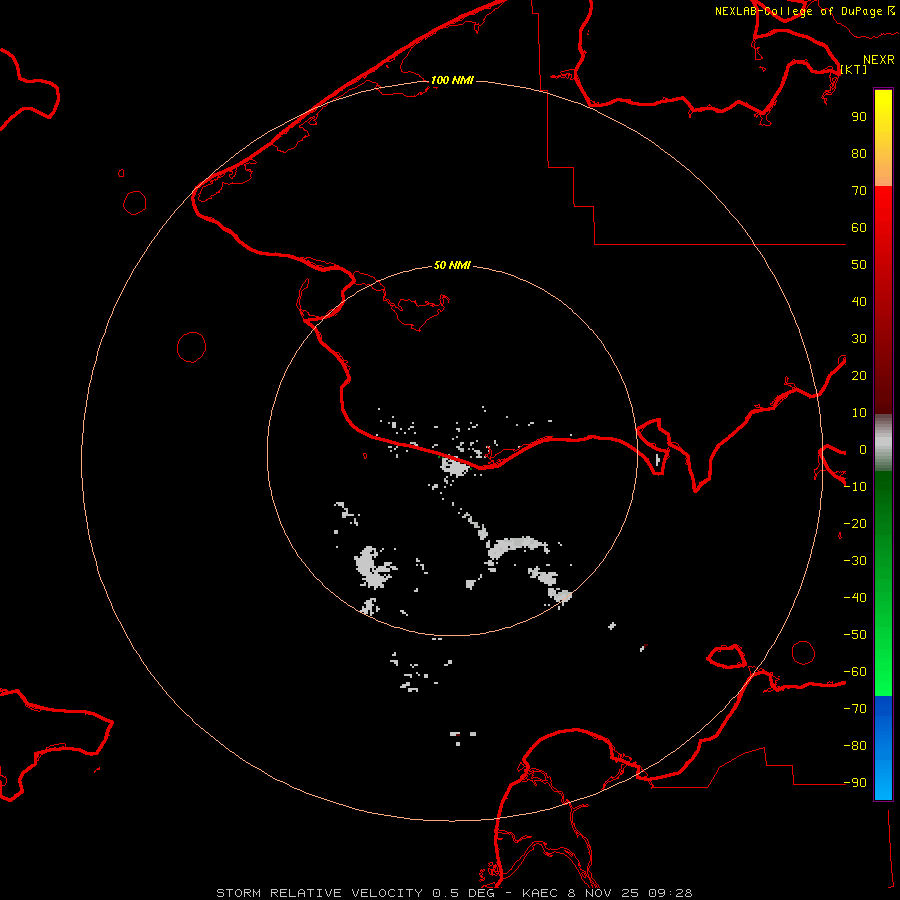Click the 20 value on the velocity scale
Image resolution: width=900 pixels, height=900 pixels.
pos(859,376)
